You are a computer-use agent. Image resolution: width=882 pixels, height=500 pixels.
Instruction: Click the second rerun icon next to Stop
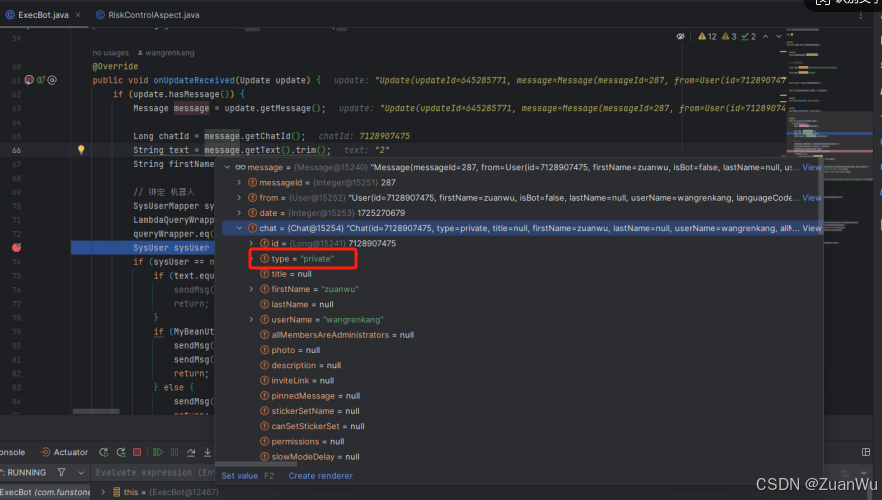click(121, 452)
